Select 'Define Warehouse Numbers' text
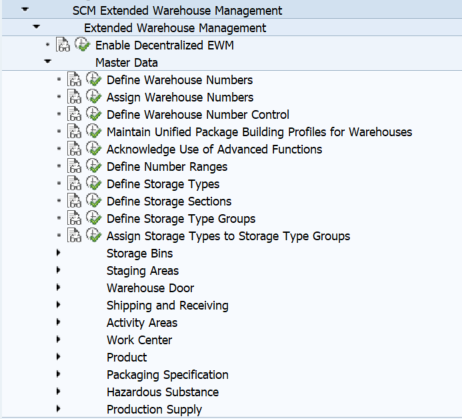The height and width of the screenshot is (419, 462). [180, 80]
